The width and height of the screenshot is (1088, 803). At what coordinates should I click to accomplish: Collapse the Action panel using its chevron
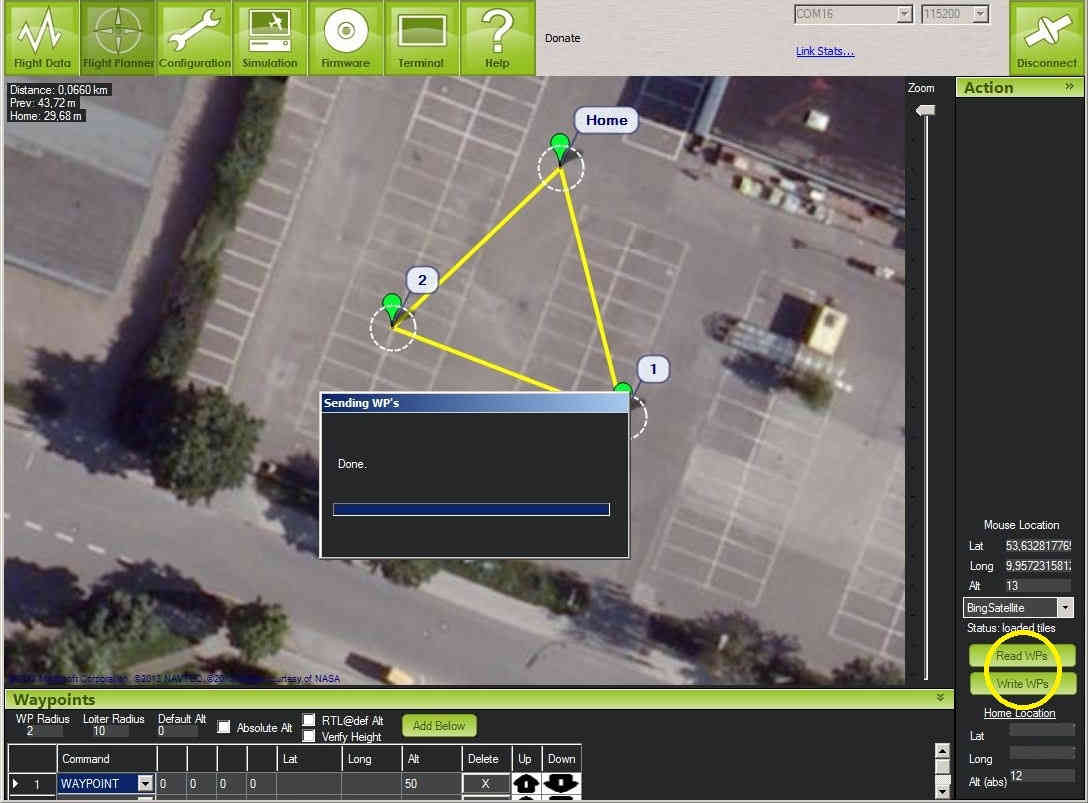1069,87
